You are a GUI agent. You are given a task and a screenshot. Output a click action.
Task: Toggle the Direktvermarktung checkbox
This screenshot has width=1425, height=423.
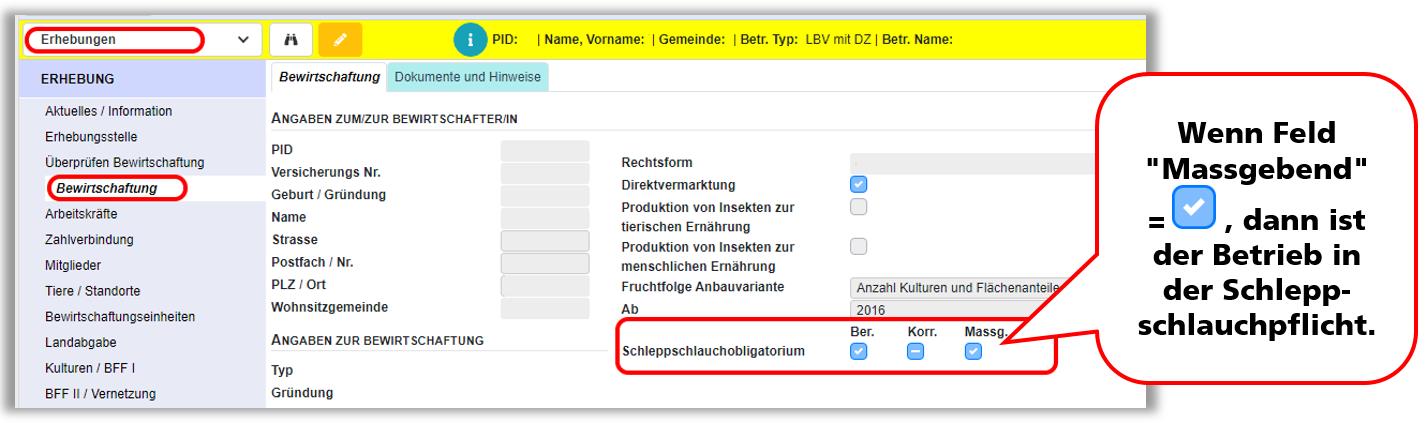[x=858, y=184]
